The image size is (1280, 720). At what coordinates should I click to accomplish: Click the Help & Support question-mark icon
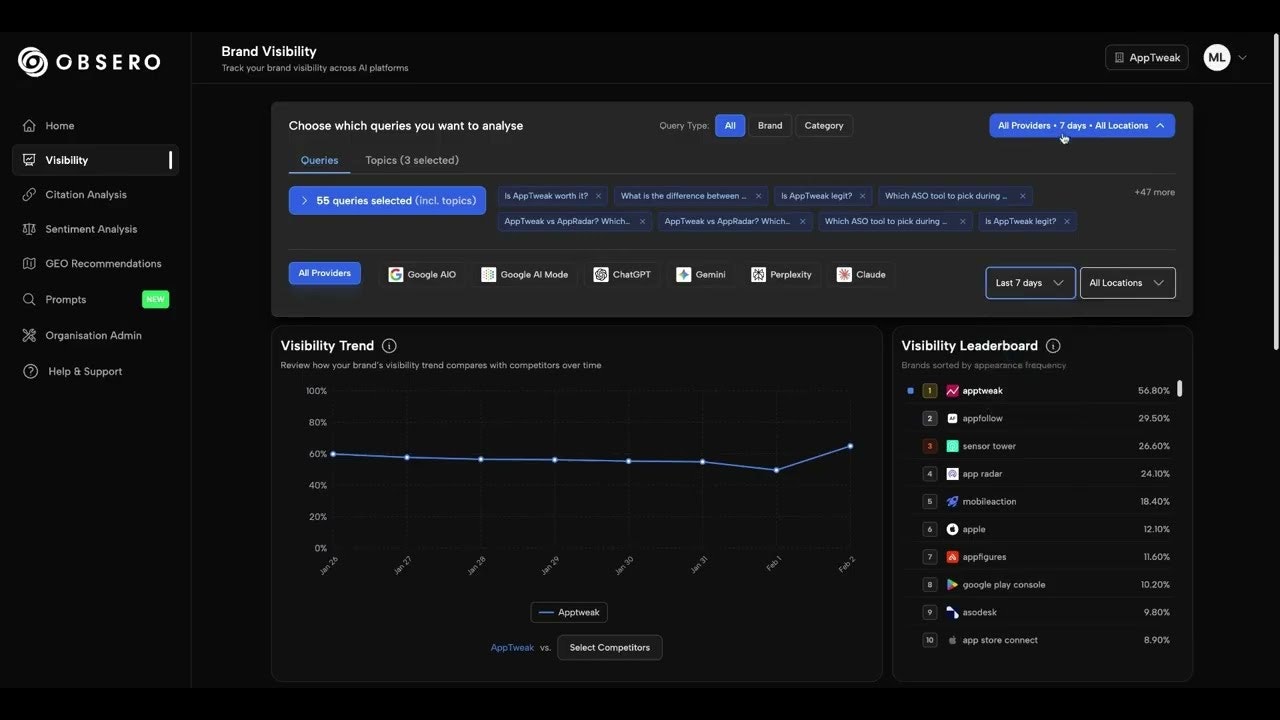[31, 371]
